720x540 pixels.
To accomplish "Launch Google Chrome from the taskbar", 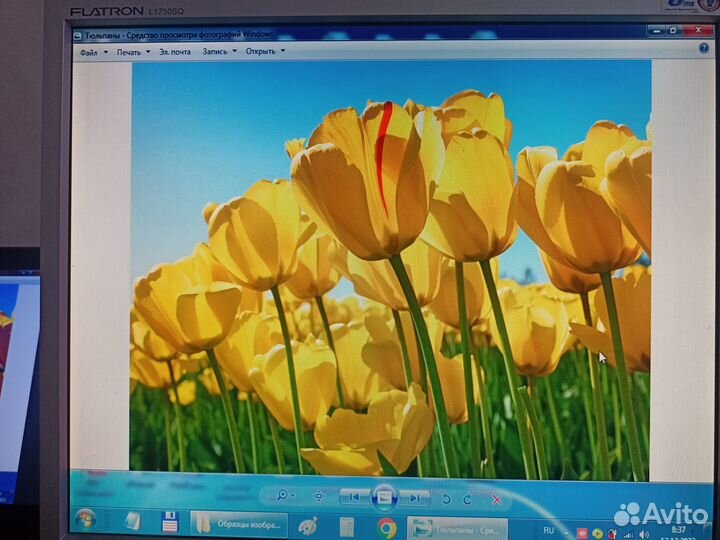I will tap(387, 528).
